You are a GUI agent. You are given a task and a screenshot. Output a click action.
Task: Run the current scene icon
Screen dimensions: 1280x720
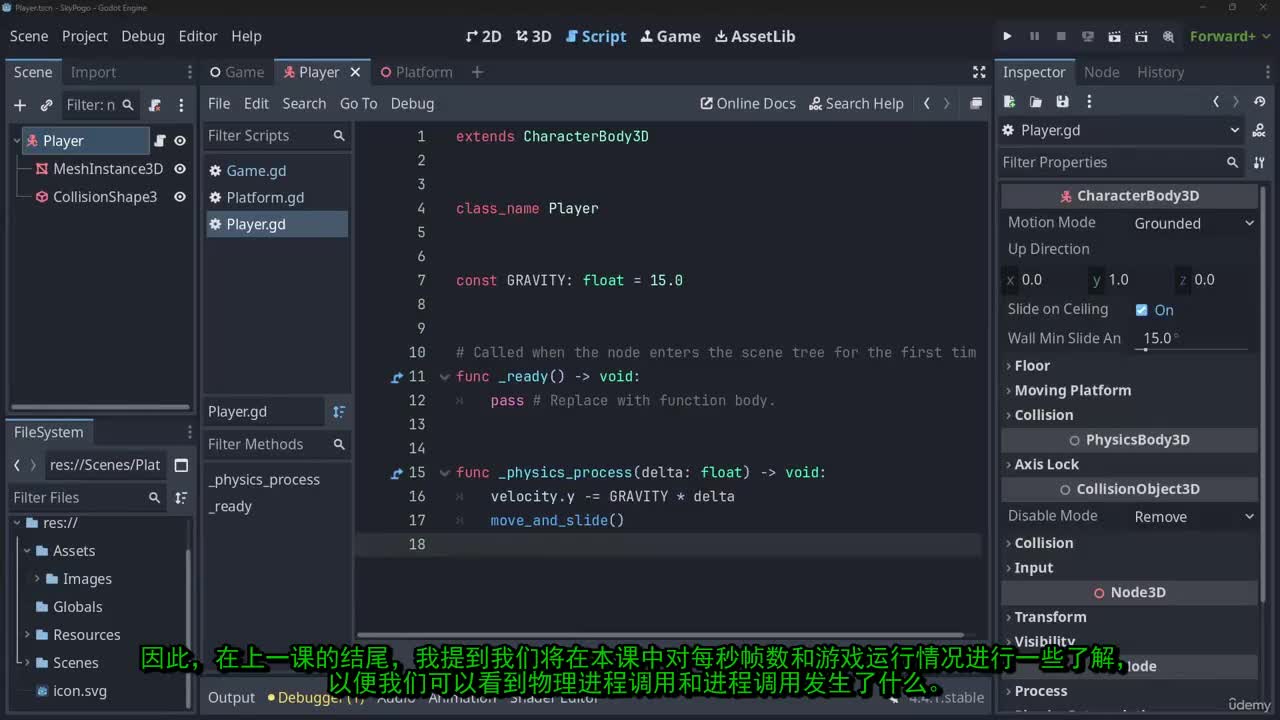[x=1115, y=36]
